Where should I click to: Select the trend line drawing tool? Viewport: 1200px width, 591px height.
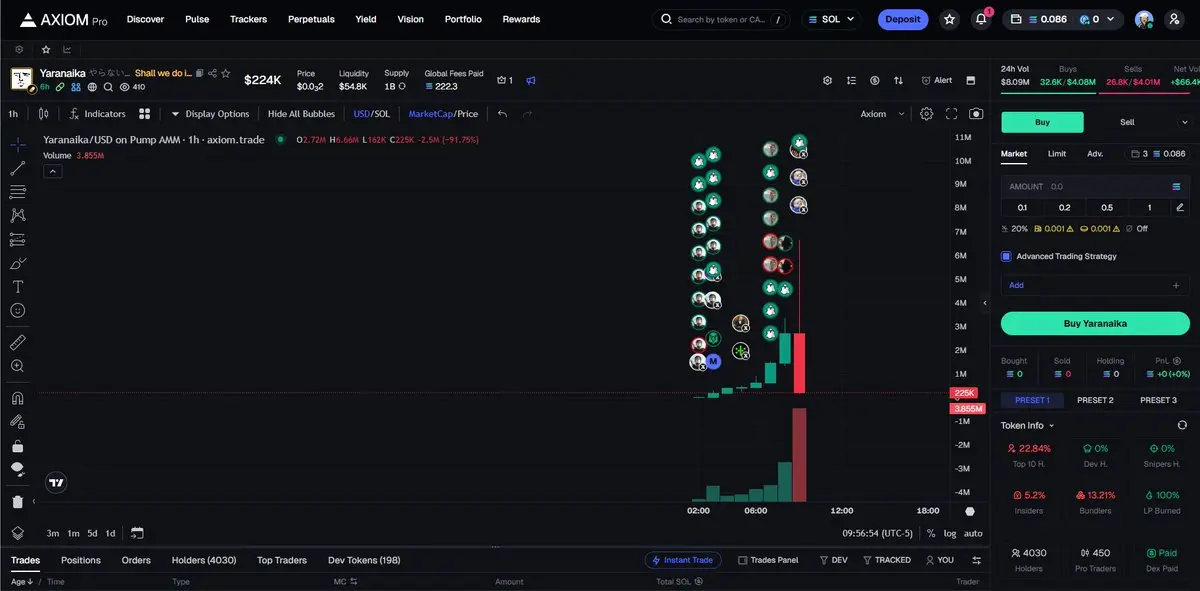coord(18,168)
